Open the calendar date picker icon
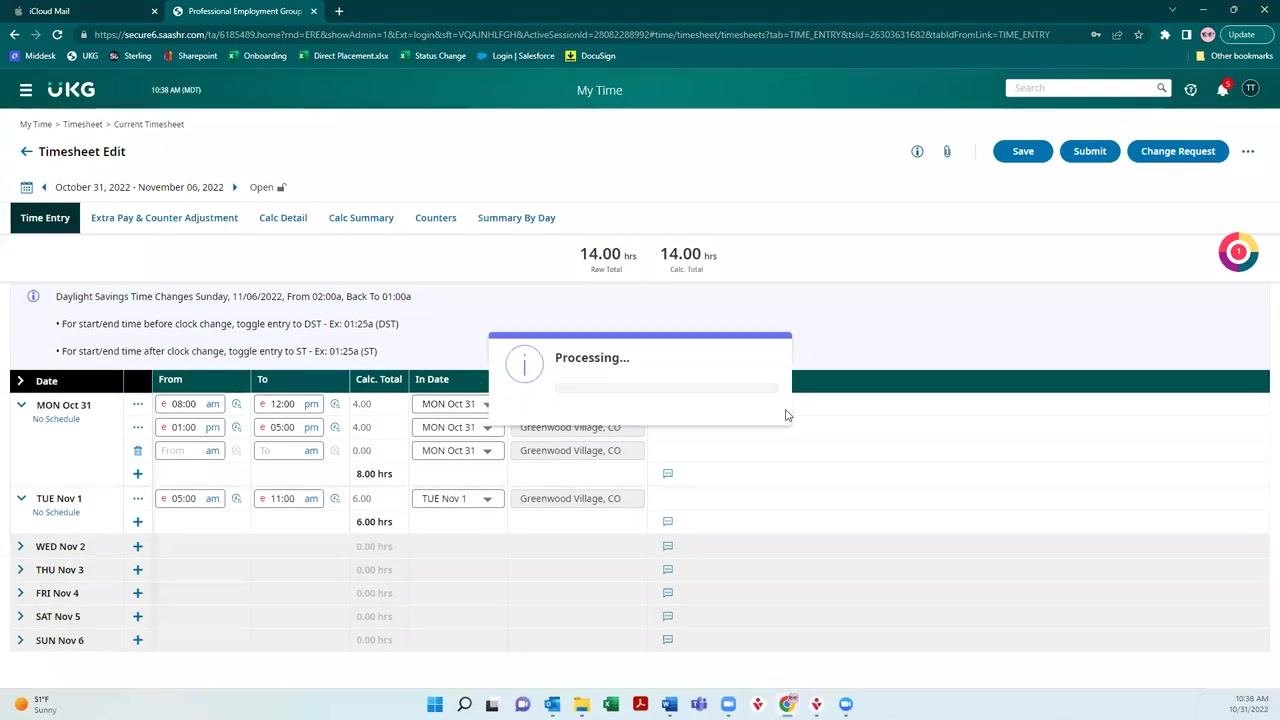1280x720 pixels. coord(27,187)
